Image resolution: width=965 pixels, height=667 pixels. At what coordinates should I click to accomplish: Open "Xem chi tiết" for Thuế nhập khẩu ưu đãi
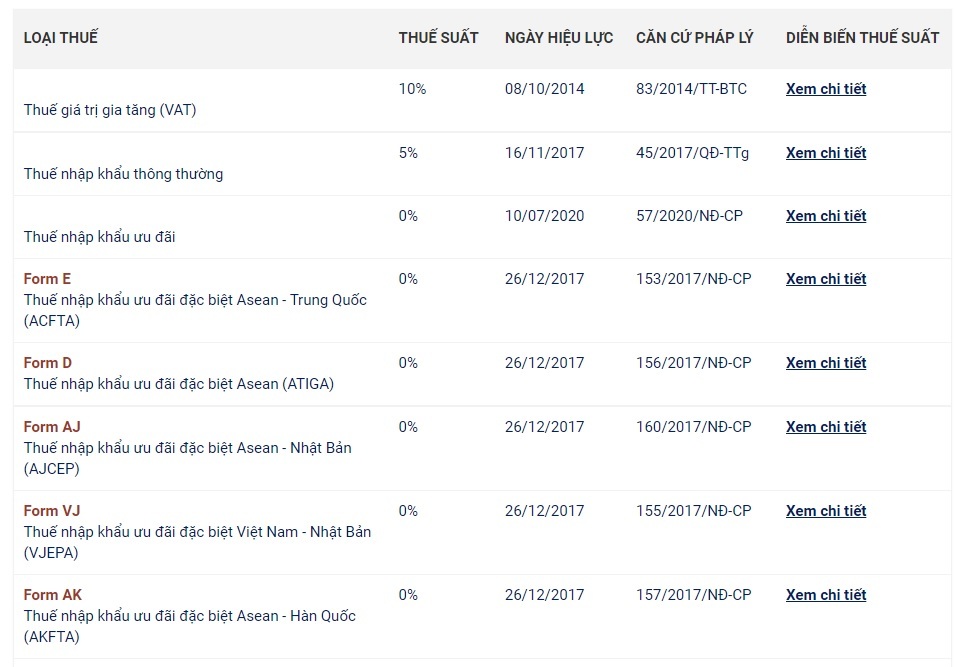pos(825,216)
